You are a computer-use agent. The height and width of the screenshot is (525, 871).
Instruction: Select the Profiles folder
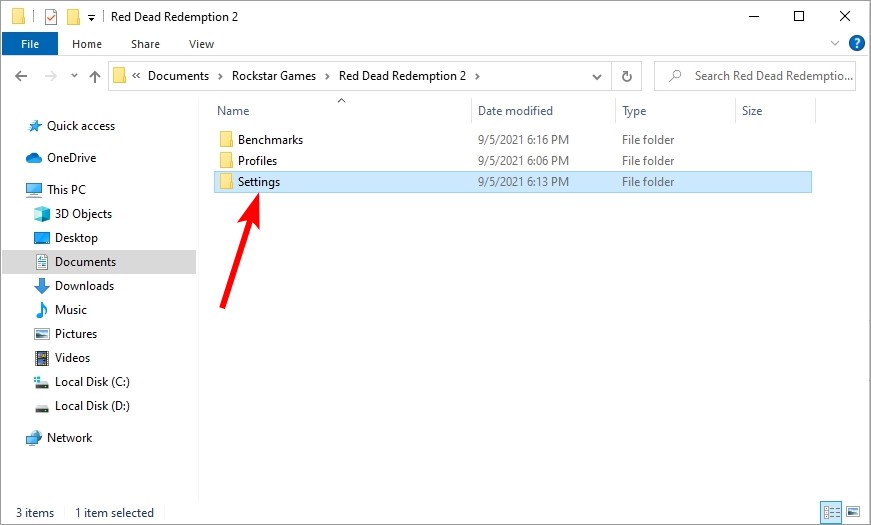point(257,161)
